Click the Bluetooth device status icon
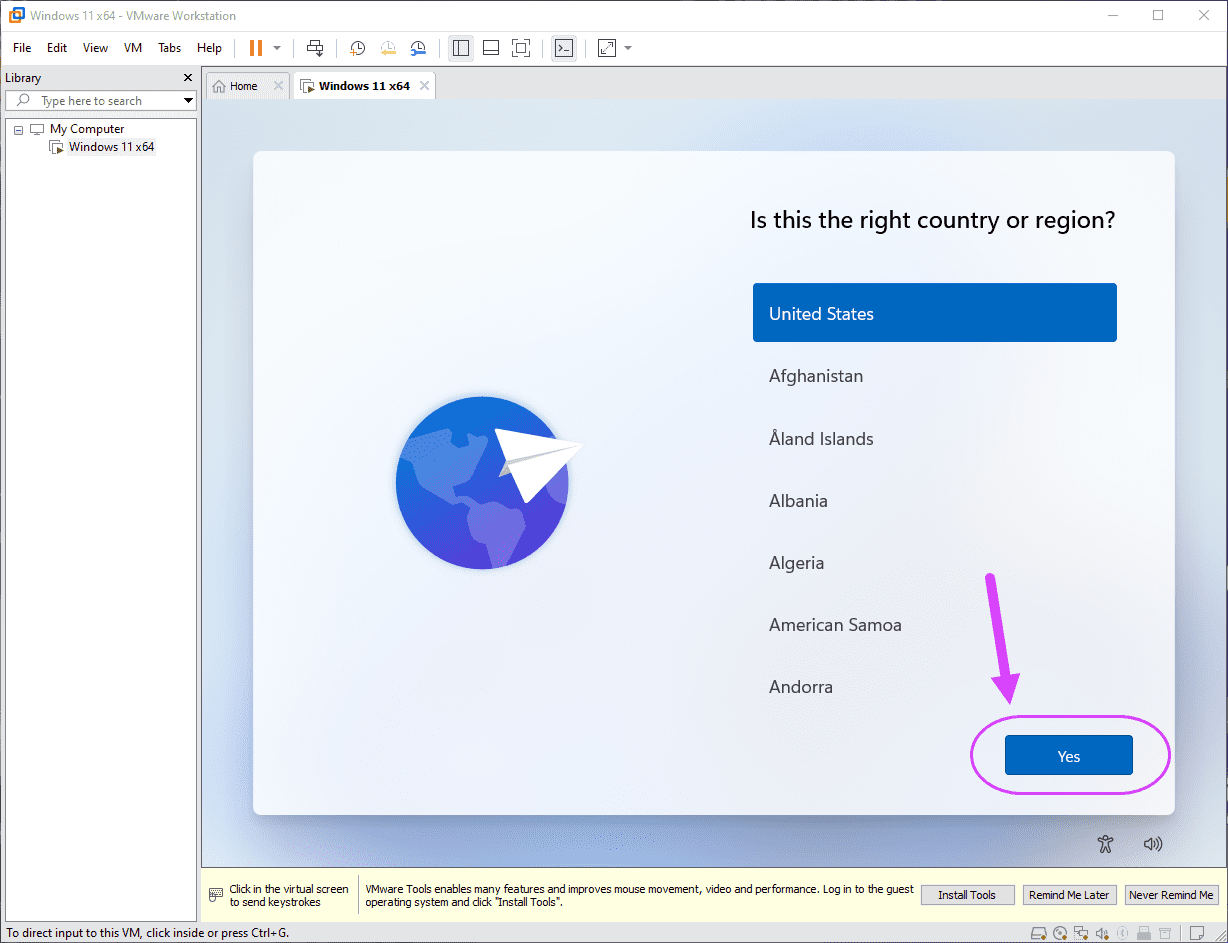The height and width of the screenshot is (943, 1228). point(1122,933)
